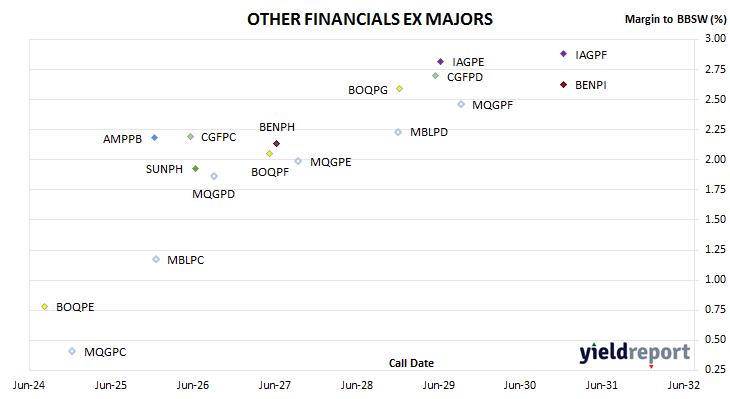Select the yellow BOQPG data point
730x399 pixels.
pos(399,88)
